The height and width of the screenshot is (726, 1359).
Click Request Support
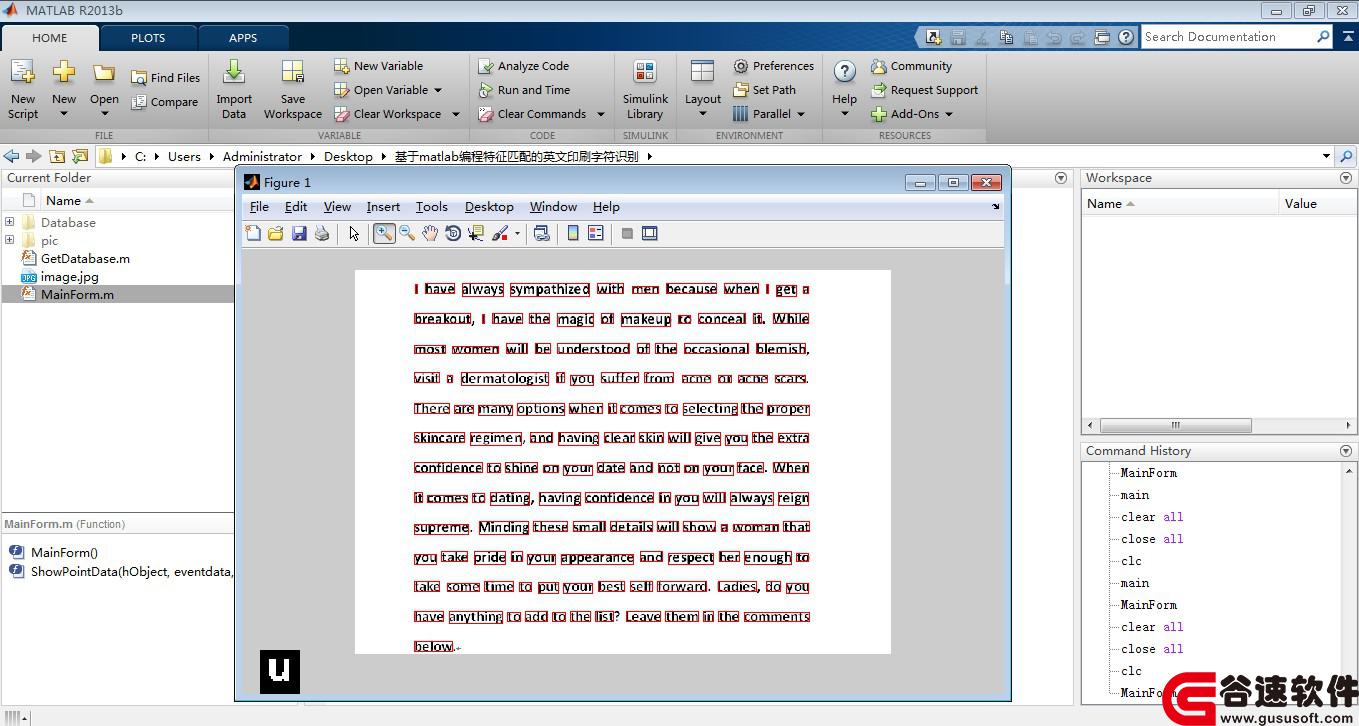(x=924, y=90)
